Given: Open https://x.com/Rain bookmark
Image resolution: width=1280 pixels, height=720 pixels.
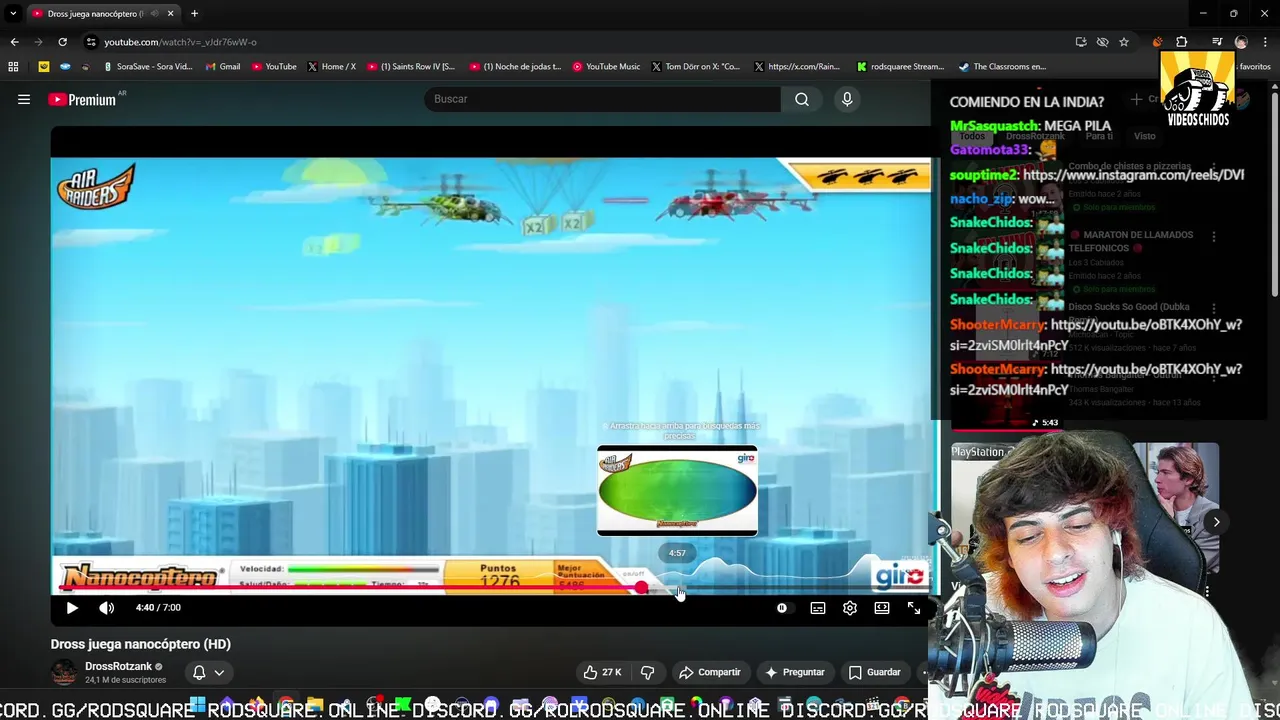Looking at the screenshot, I should [797, 67].
